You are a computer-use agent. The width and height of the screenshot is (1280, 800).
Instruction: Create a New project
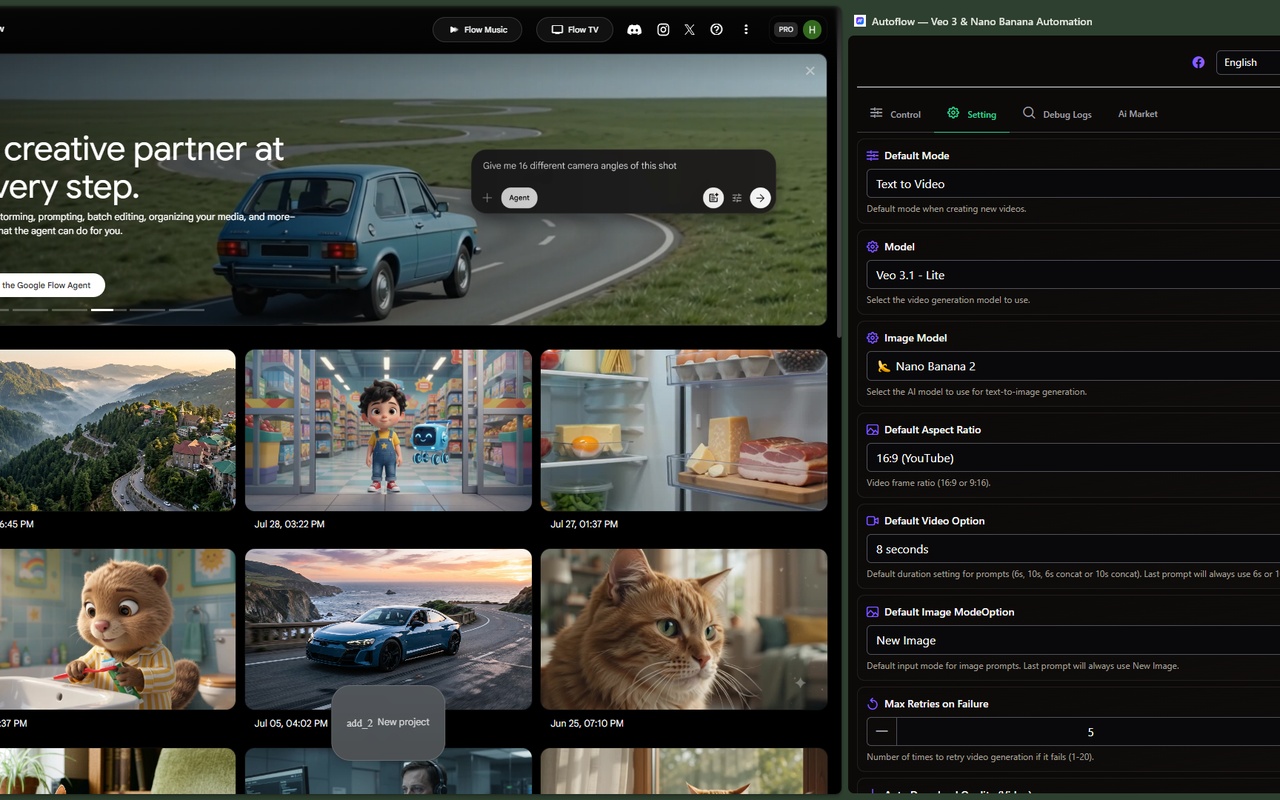388,722
